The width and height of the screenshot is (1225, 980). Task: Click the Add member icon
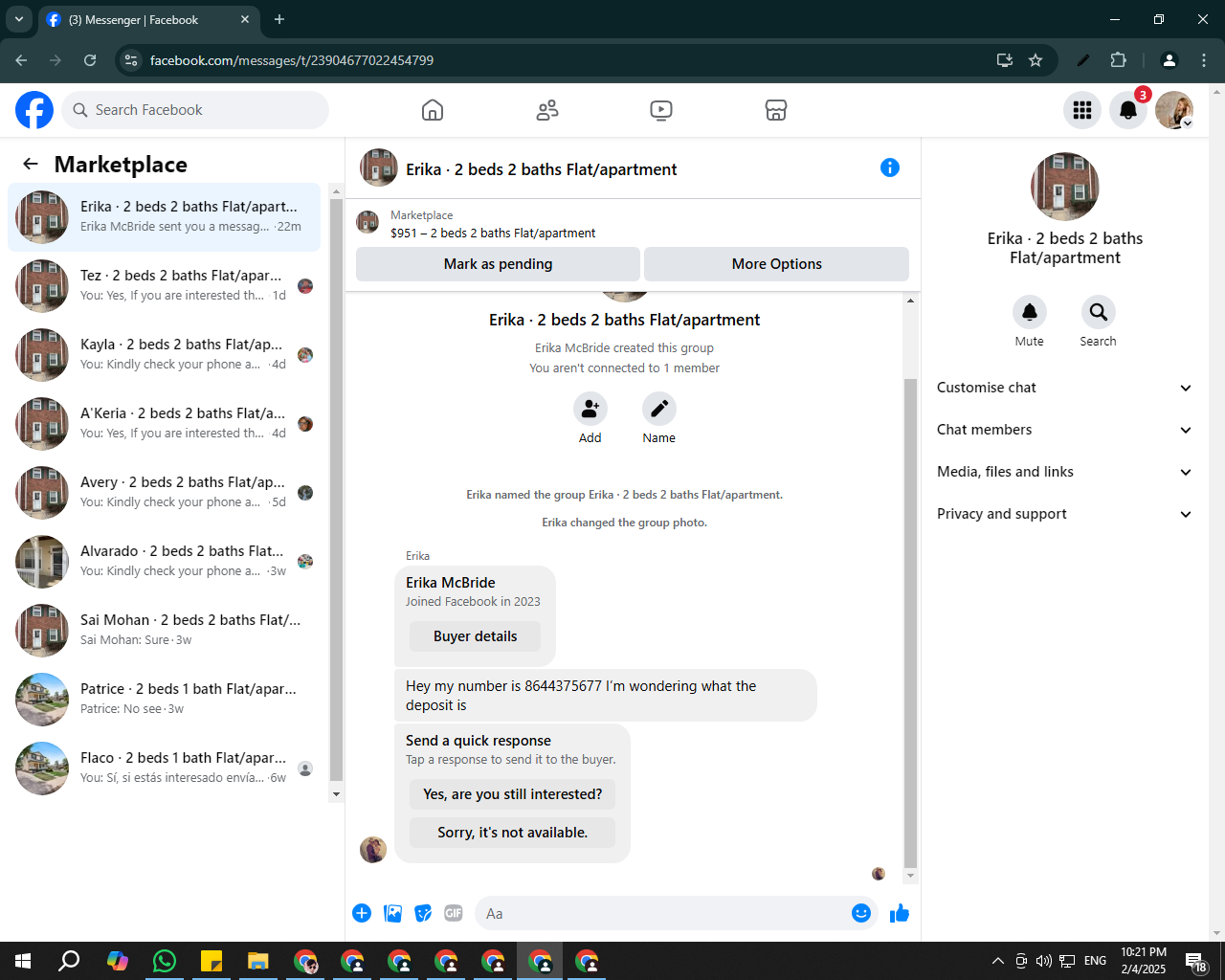pos(590,409)
